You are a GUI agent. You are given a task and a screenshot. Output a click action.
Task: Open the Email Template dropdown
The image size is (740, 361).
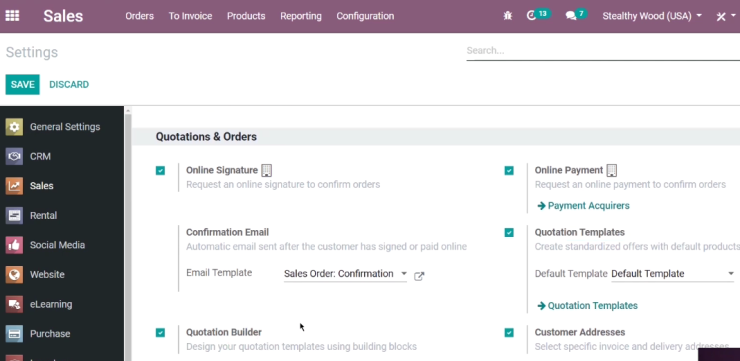[x=345, y=274]
